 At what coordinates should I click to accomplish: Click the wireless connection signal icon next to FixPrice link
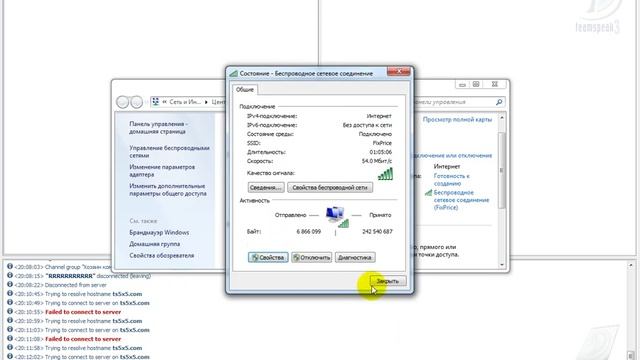pos(428,193)
